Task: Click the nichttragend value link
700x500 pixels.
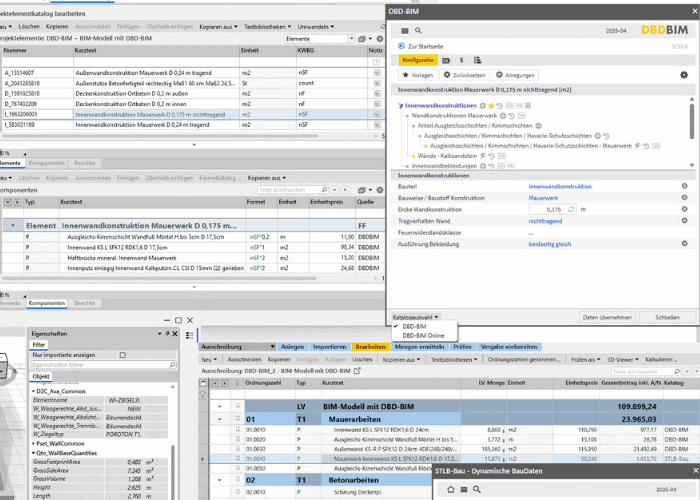Action: [545, 221]
